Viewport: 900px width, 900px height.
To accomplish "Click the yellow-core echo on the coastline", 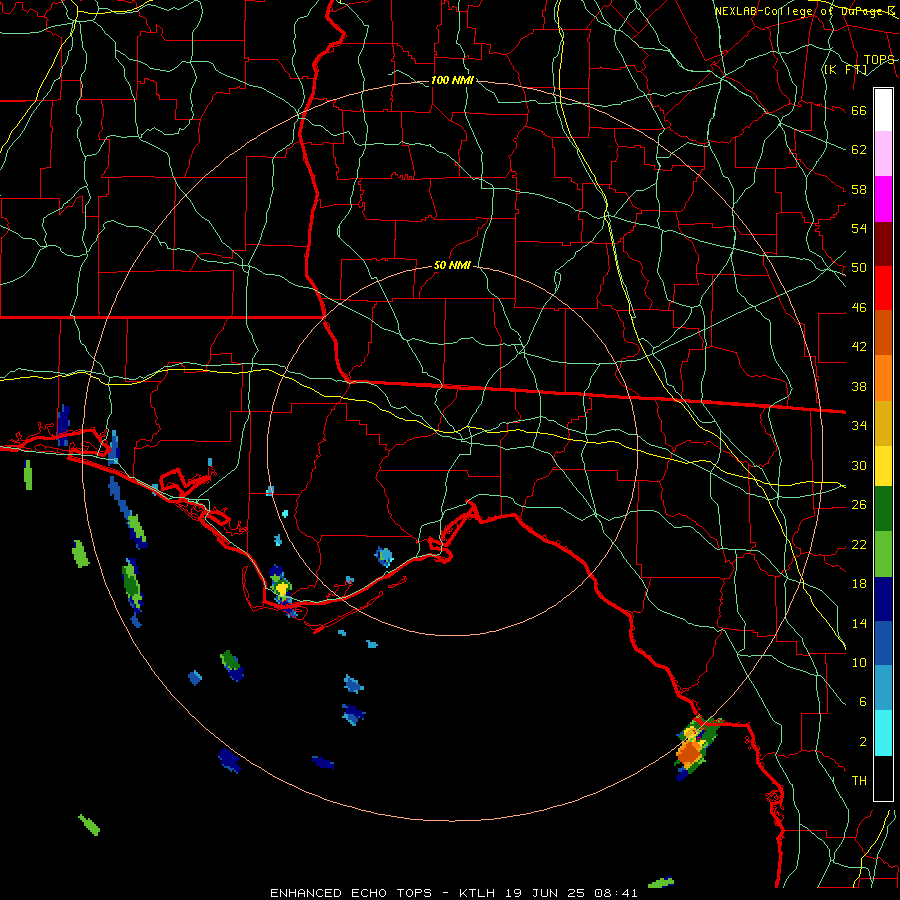I will [281, 589].
